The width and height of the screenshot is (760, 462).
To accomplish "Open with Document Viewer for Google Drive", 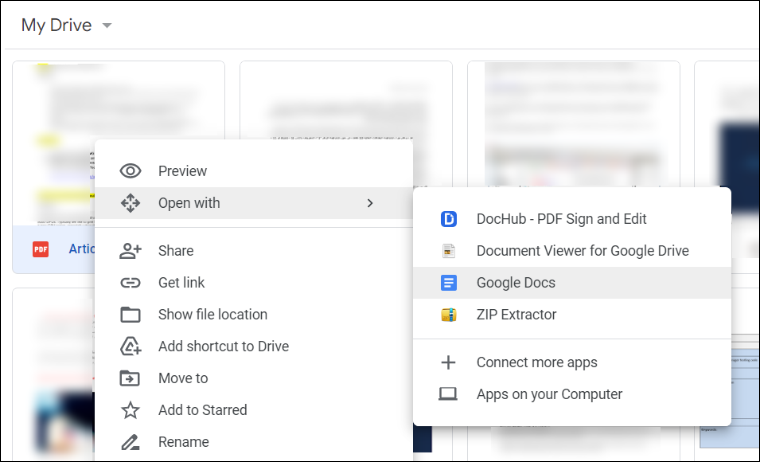I will tap(572, 251).
